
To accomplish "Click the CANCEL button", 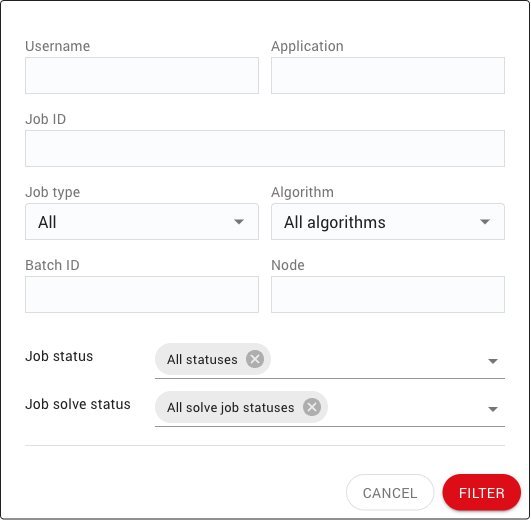I will [x=390, y=493].
